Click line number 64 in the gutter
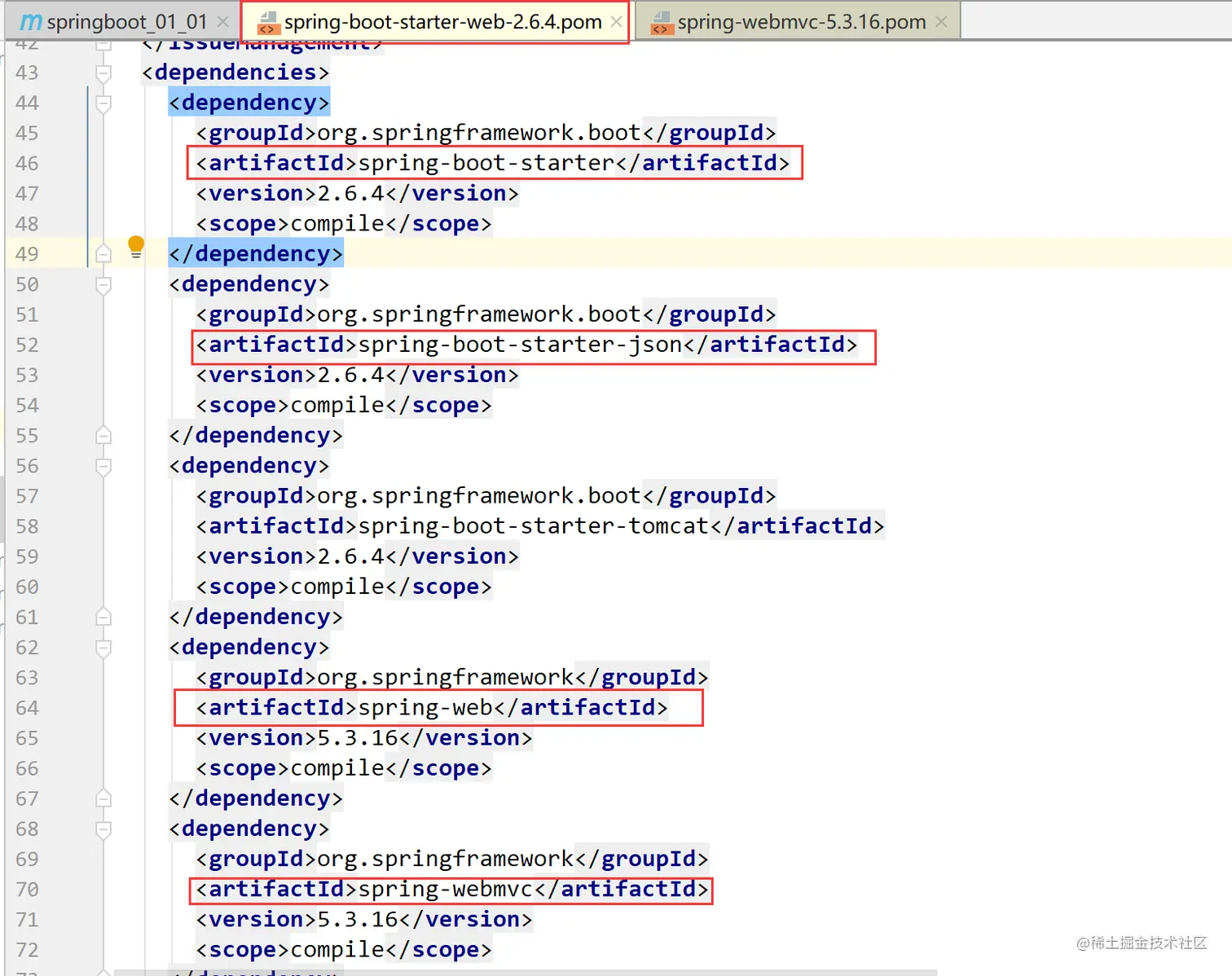1232x976 pixels. pos(27,709)
